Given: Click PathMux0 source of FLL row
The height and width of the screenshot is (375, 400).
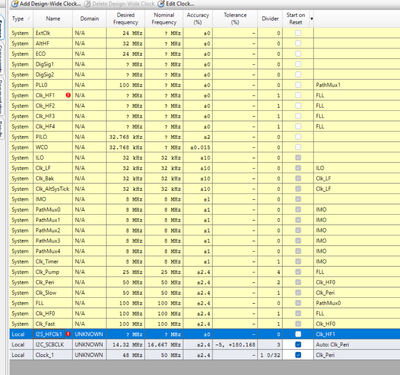Looking at the screenshot, I should pyautogui.click(x=328, y=303).
